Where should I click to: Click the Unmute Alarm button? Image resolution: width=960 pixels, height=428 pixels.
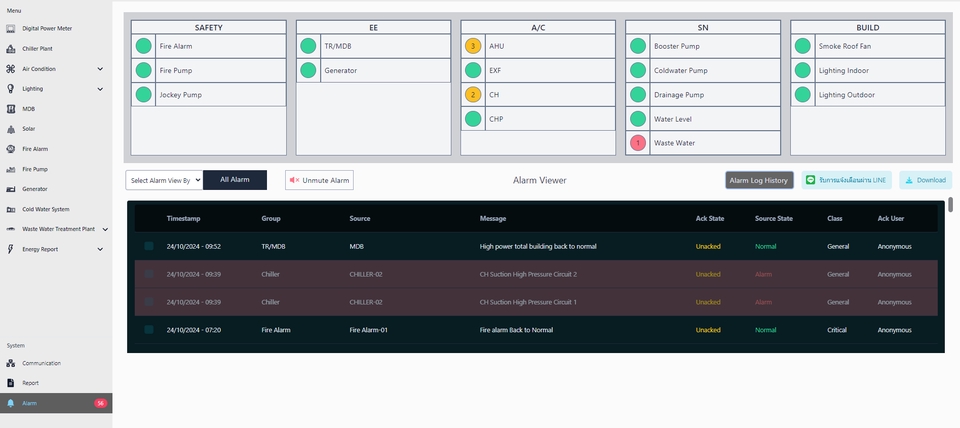pyautogui.click(x=319, y=181)
